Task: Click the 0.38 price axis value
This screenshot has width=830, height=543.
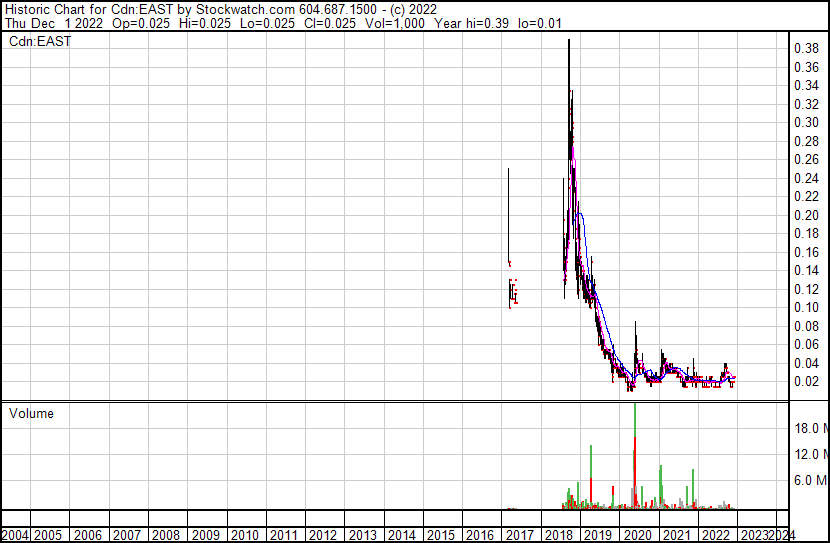Action: 806,49
